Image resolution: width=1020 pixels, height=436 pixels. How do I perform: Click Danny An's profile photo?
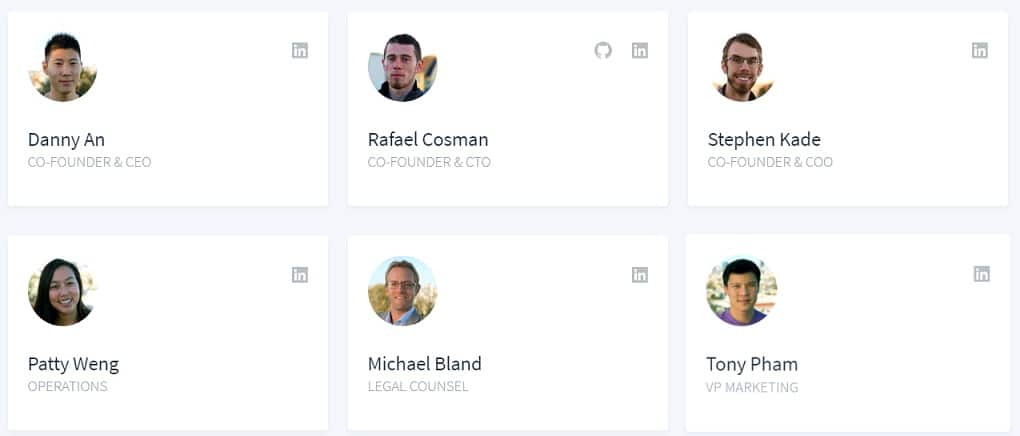[x=63, y=67]
